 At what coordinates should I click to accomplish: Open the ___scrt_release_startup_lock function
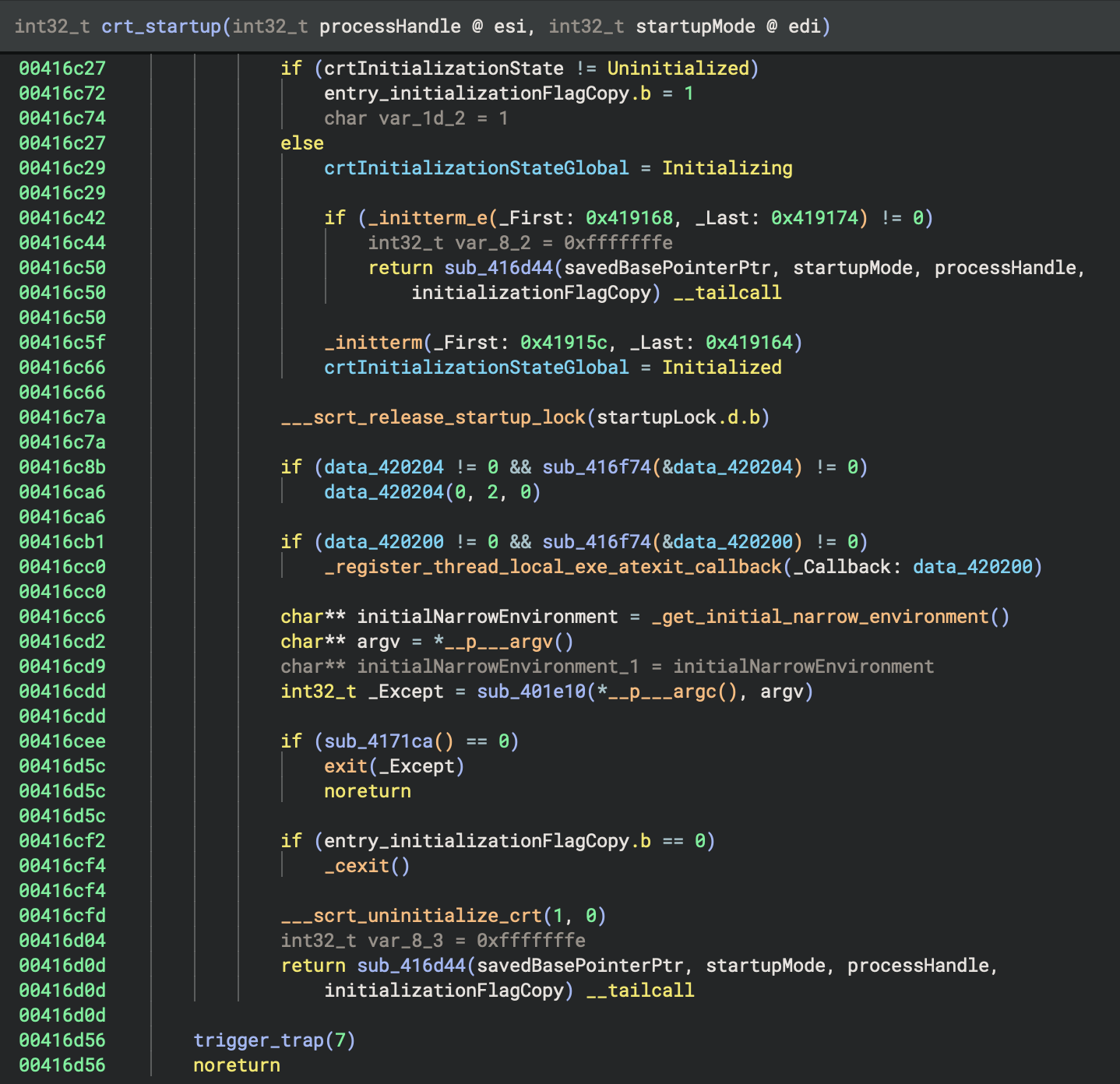click(x=433, y=417)
